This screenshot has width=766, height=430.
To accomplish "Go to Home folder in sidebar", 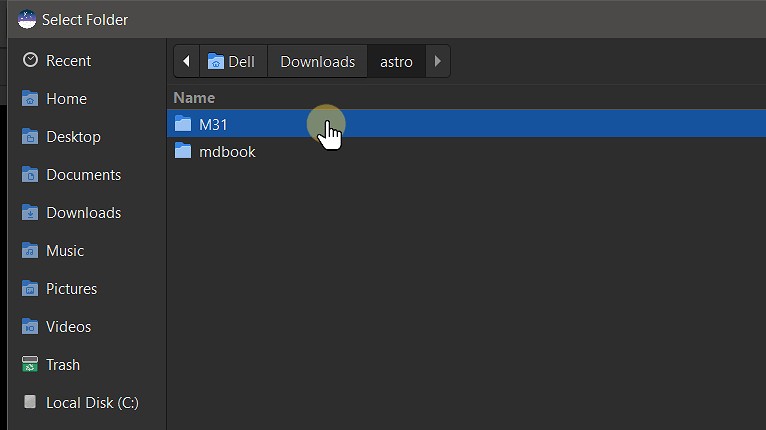I will click(66, 99).
